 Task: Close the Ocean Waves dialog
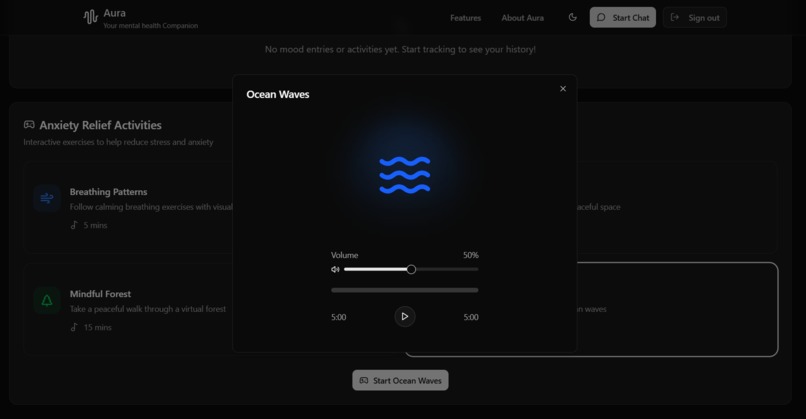[x=563, y=88]
